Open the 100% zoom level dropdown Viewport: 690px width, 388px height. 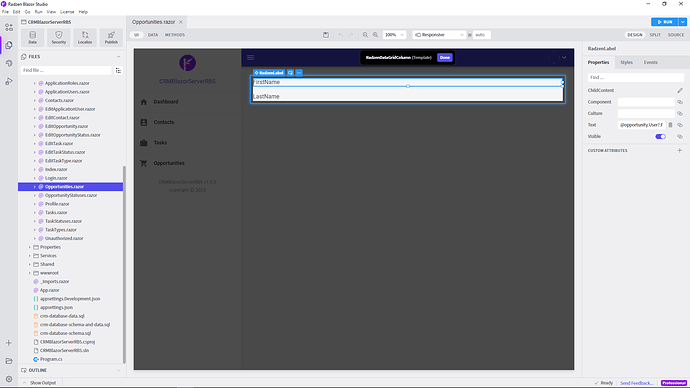[394, 35]
